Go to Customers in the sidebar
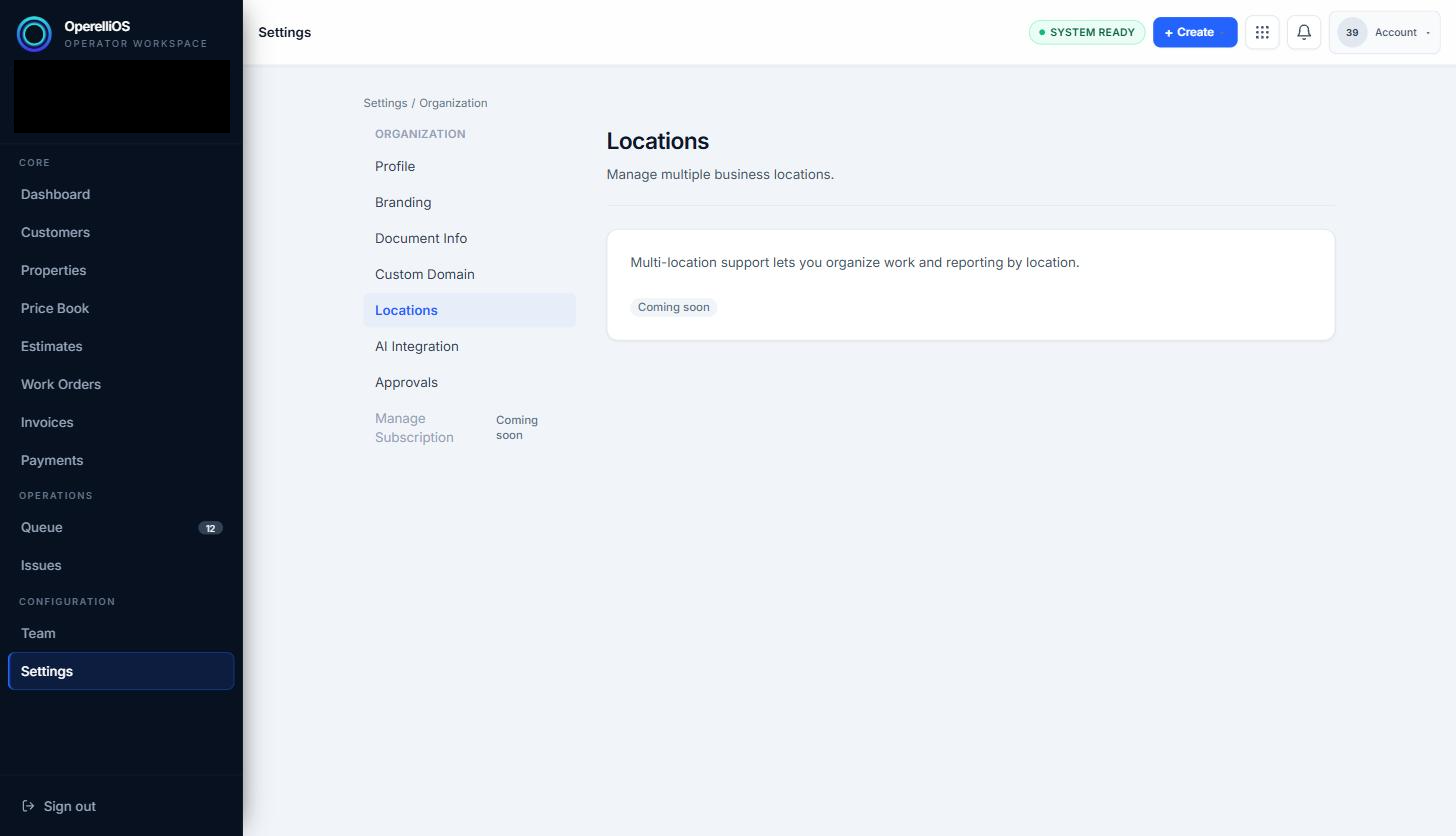The width and height of the screenshot is (1456, 836). click(x=121, y=232)
